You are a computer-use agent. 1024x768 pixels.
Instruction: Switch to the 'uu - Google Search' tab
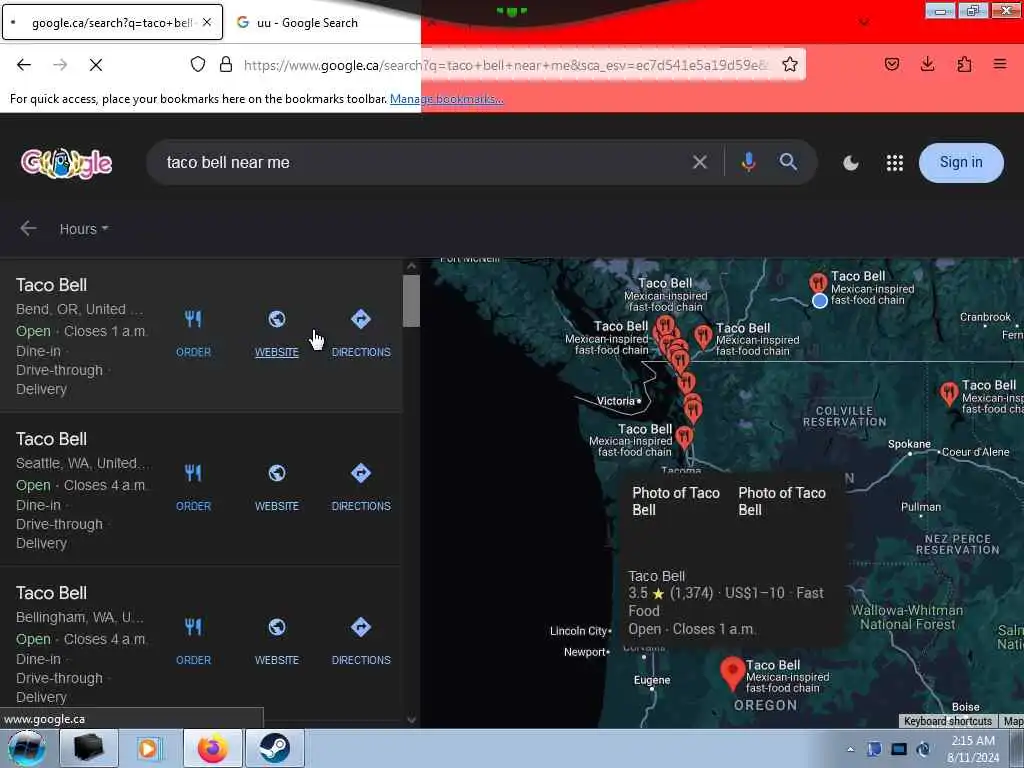[x=307, y=22]
